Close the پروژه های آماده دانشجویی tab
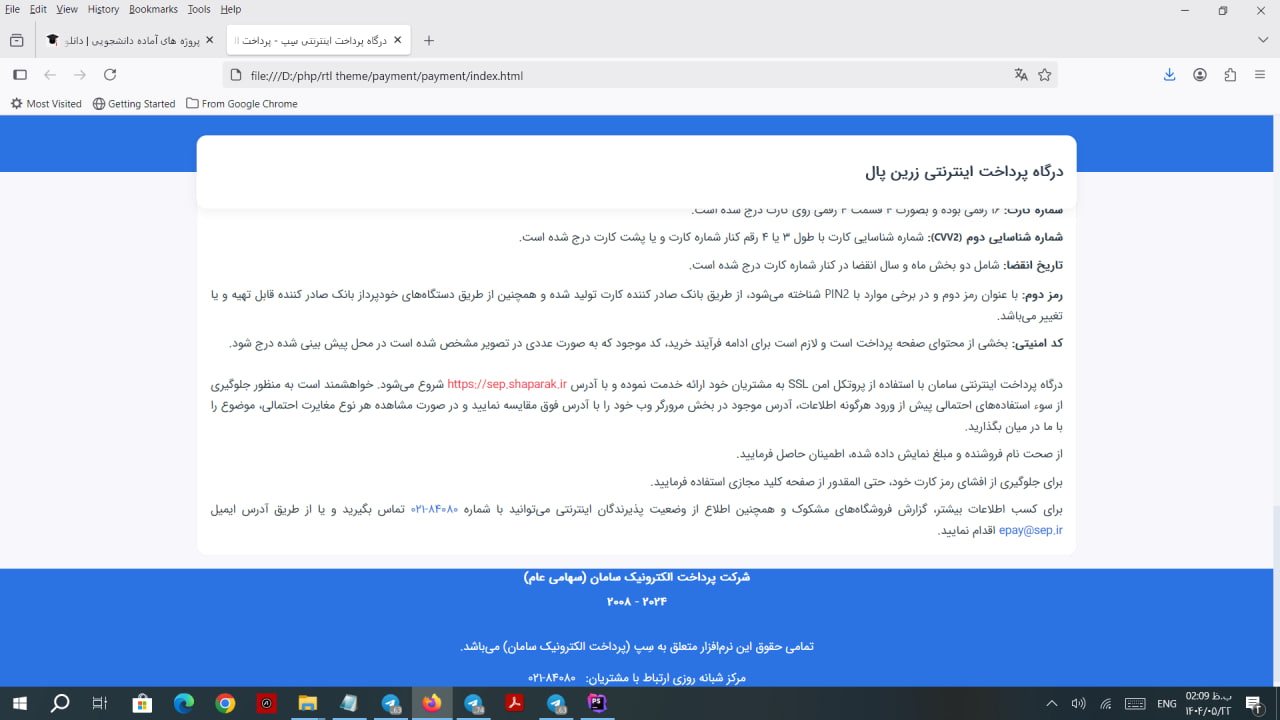The image size is (1280, 720). click(209, 40)
